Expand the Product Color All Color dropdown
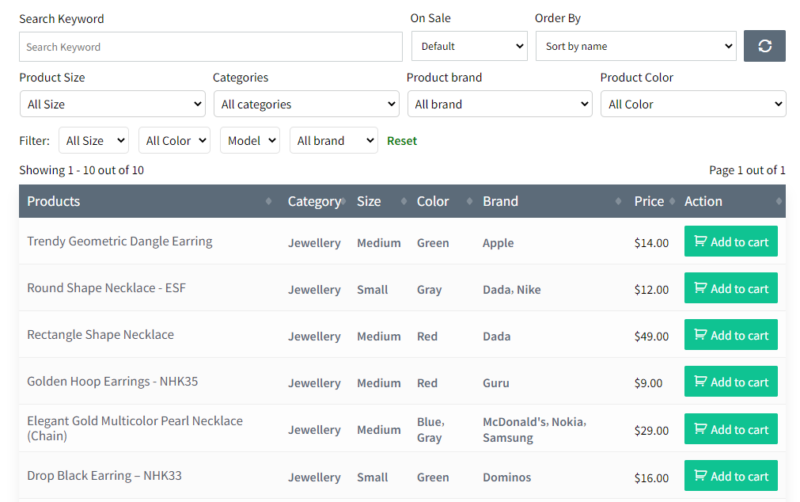Viewport: 800px width, 502px height. tap(693, 104)
